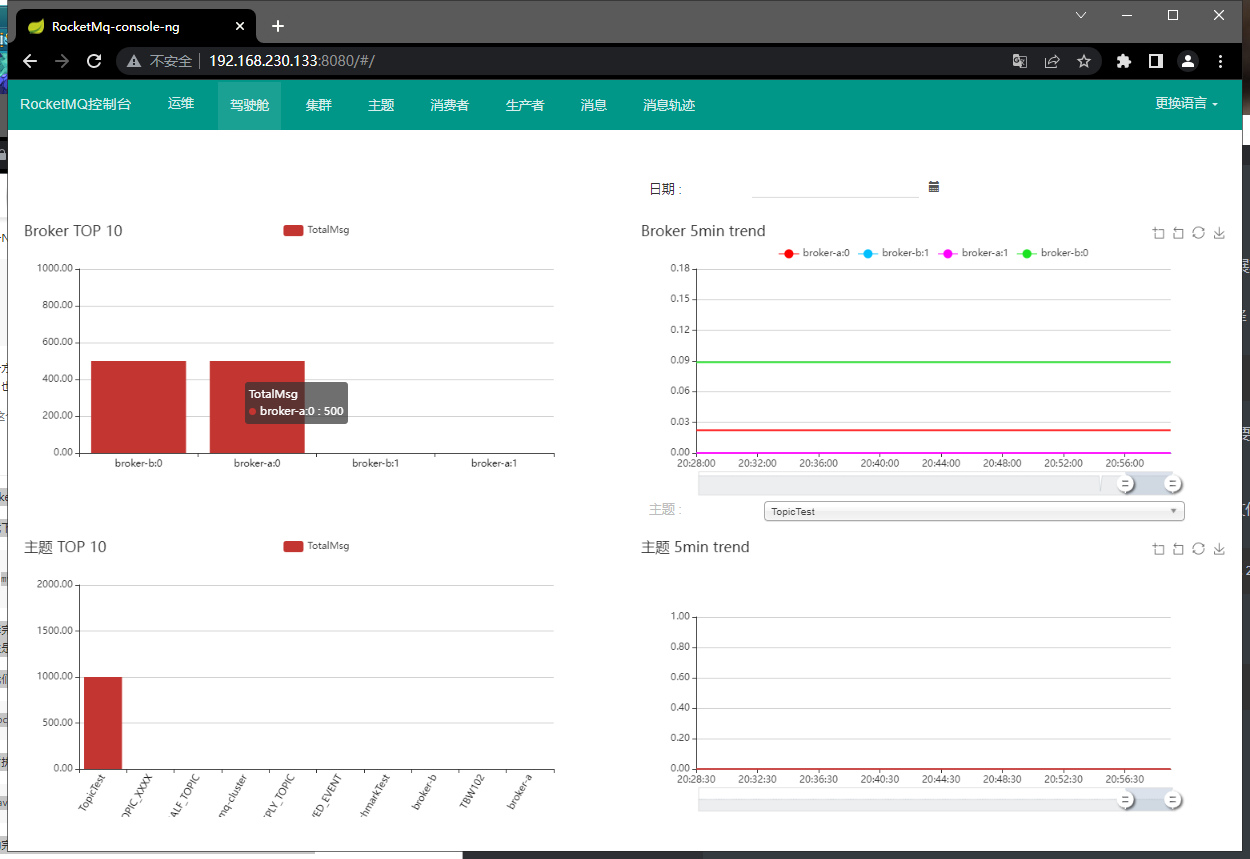Open the Chrome three-dot menu

pyautogui.click(x=1220, y=61)
